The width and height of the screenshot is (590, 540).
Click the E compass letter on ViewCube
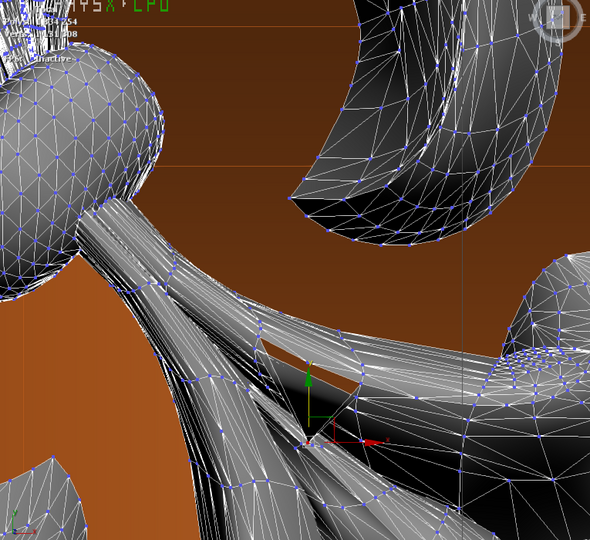click(584, 17)
